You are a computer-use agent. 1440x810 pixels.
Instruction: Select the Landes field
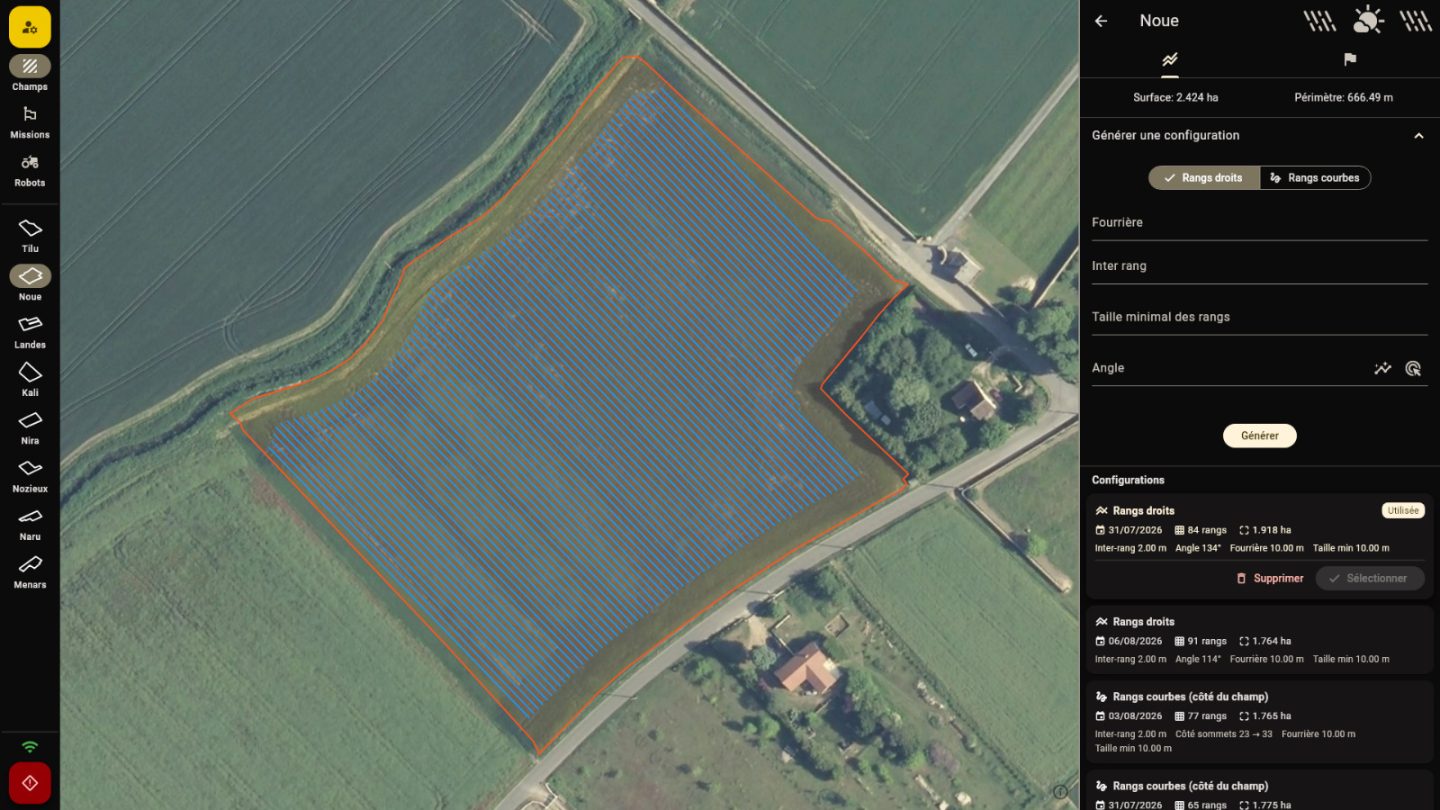tap(30, 332)
